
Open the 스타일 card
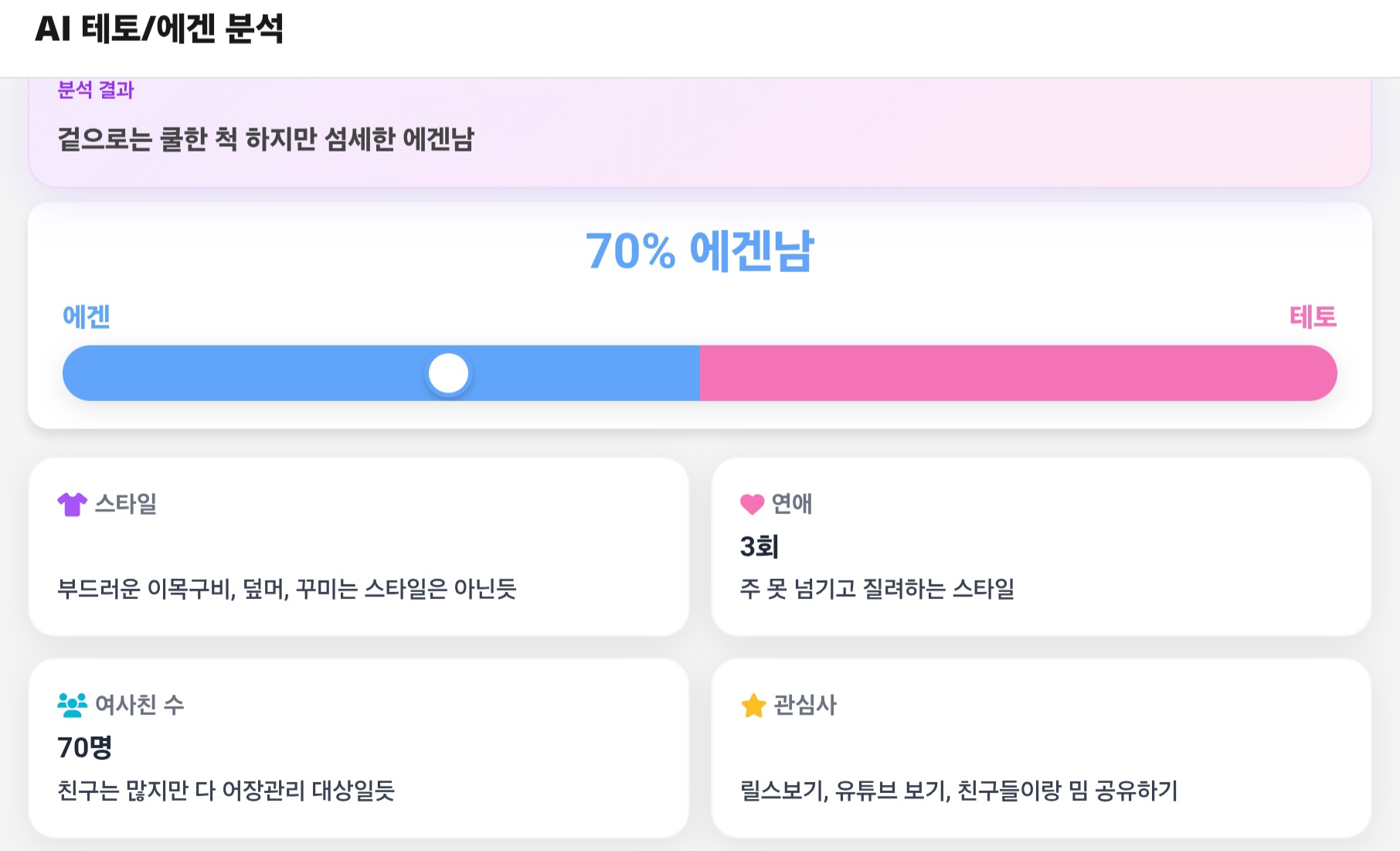pyautogui.click(x=358, y=547)
